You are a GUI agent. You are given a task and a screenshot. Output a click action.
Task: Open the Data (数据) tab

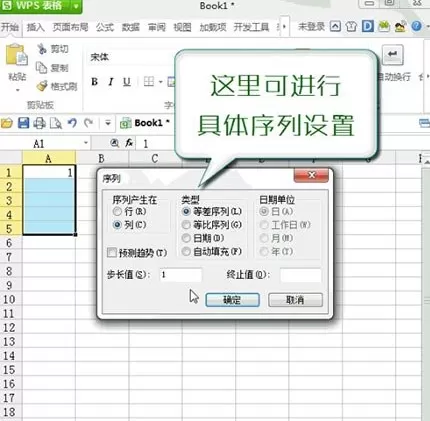131,27
